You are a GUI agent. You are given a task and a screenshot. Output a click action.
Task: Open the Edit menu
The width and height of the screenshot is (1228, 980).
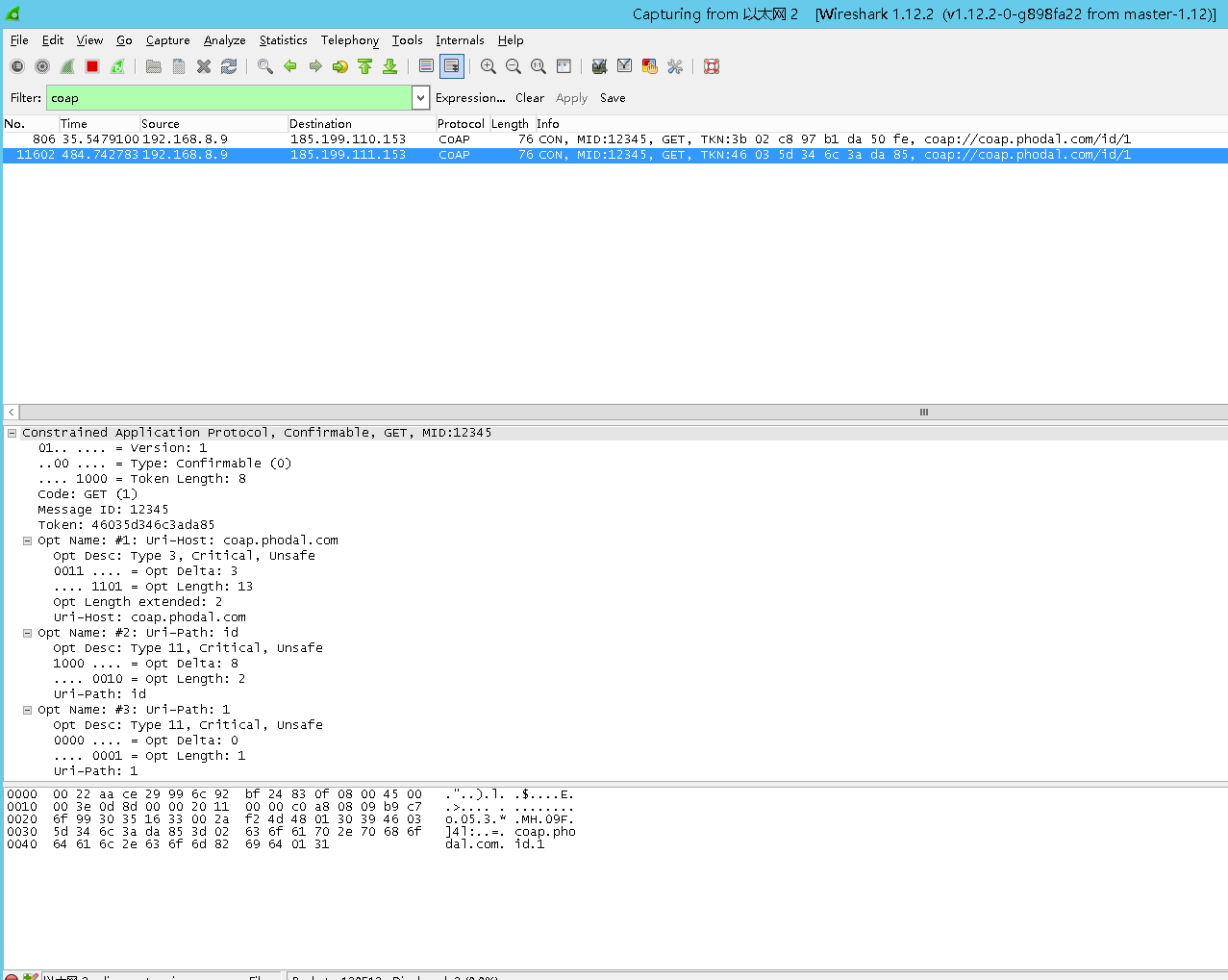tap(53, 40)
